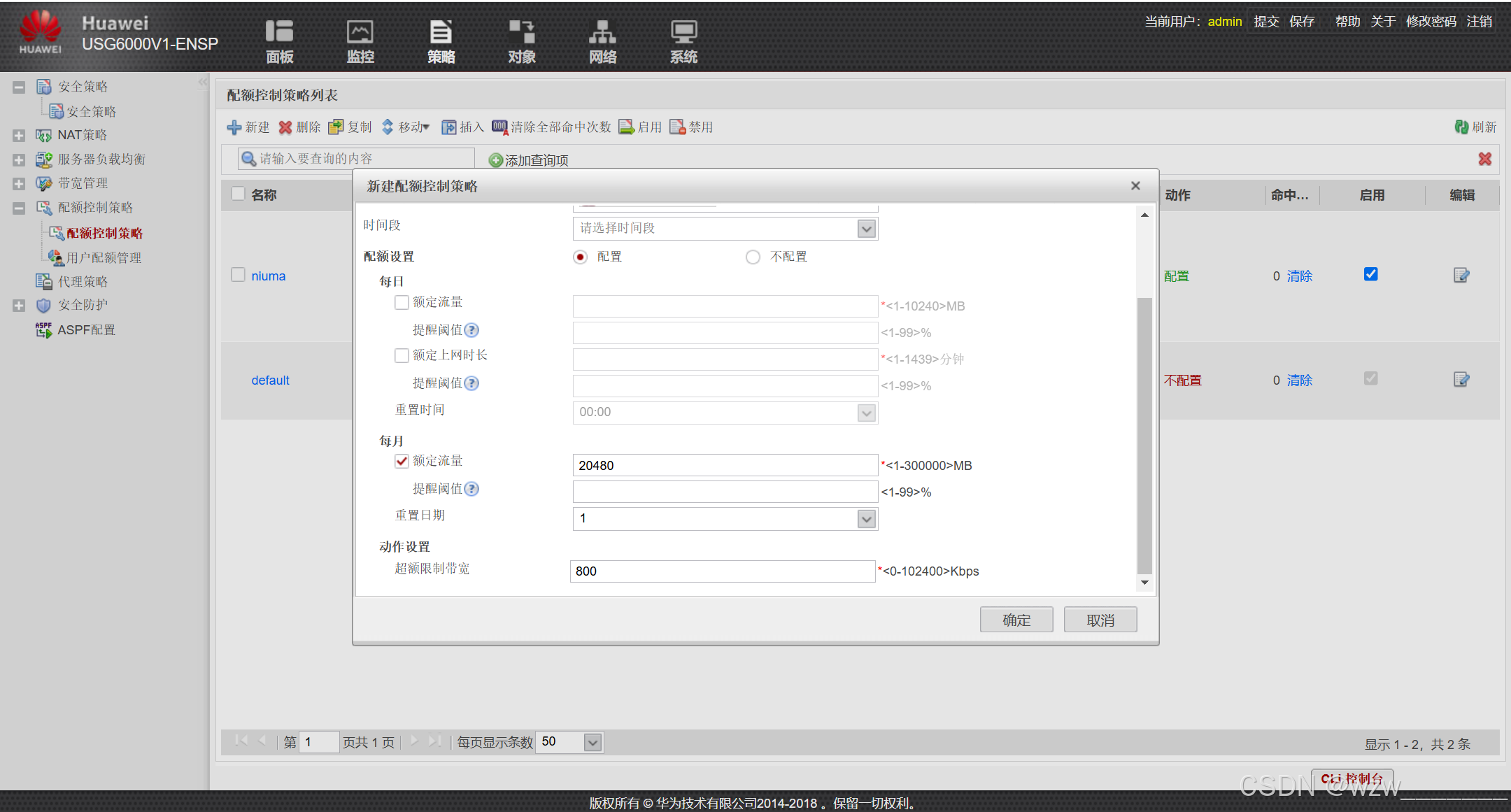Click the 新建 add-policy icon
Image resolution: width=1511 pixels, height=812 pixels.
click(x=234, y=127)
